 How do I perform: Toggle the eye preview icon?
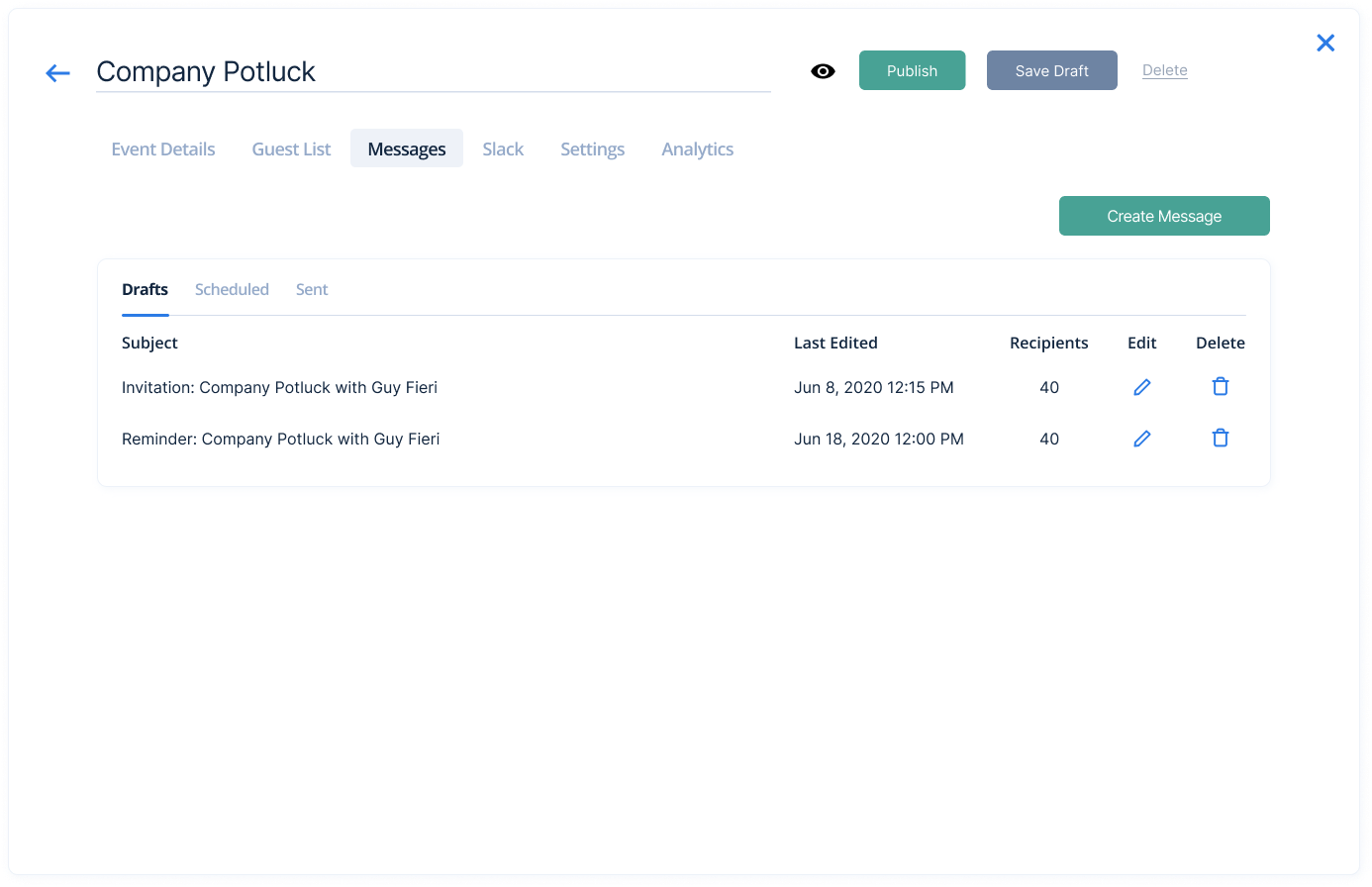(x=823, y=71)
